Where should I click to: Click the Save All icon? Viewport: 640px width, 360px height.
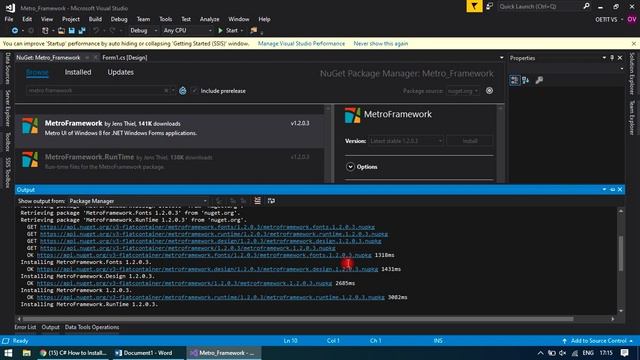(x=82, y=31)
